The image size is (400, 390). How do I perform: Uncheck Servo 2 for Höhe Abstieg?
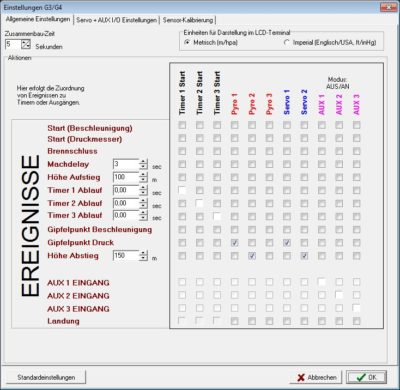pyautogui.click(x=304, y=256)
